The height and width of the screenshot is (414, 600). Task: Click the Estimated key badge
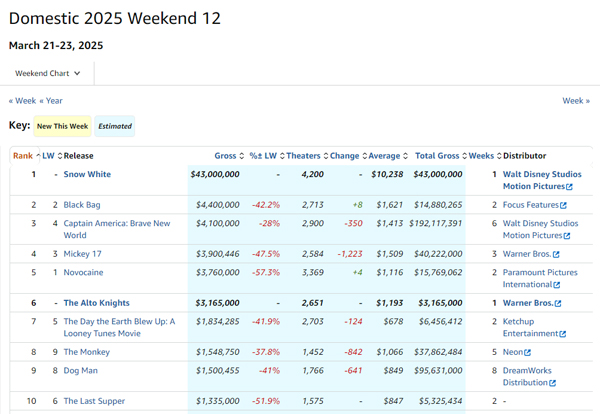[115, 126]
